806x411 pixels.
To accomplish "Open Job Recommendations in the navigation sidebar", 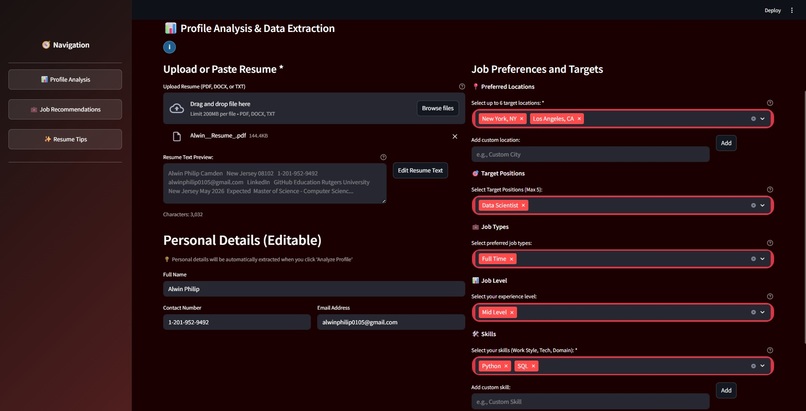I will click(x=65, y=109).
